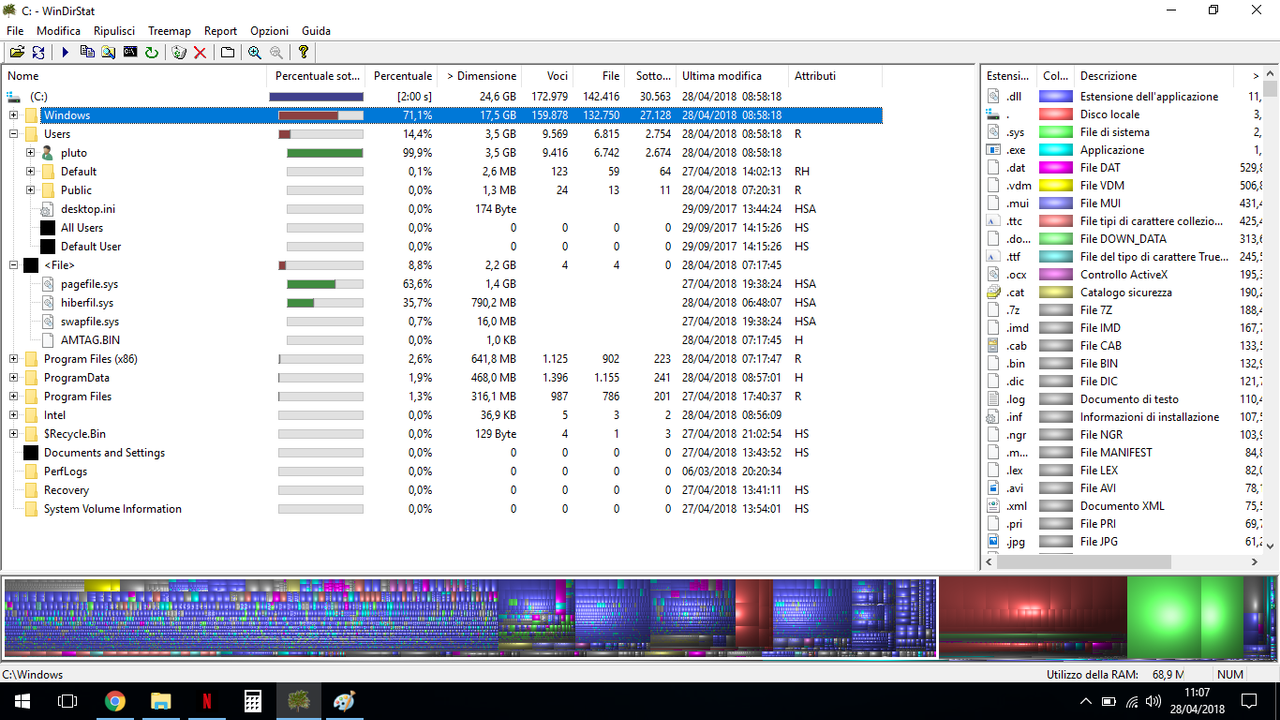
Task: Click the green Refresh selected icon
Action: (152, 52)
